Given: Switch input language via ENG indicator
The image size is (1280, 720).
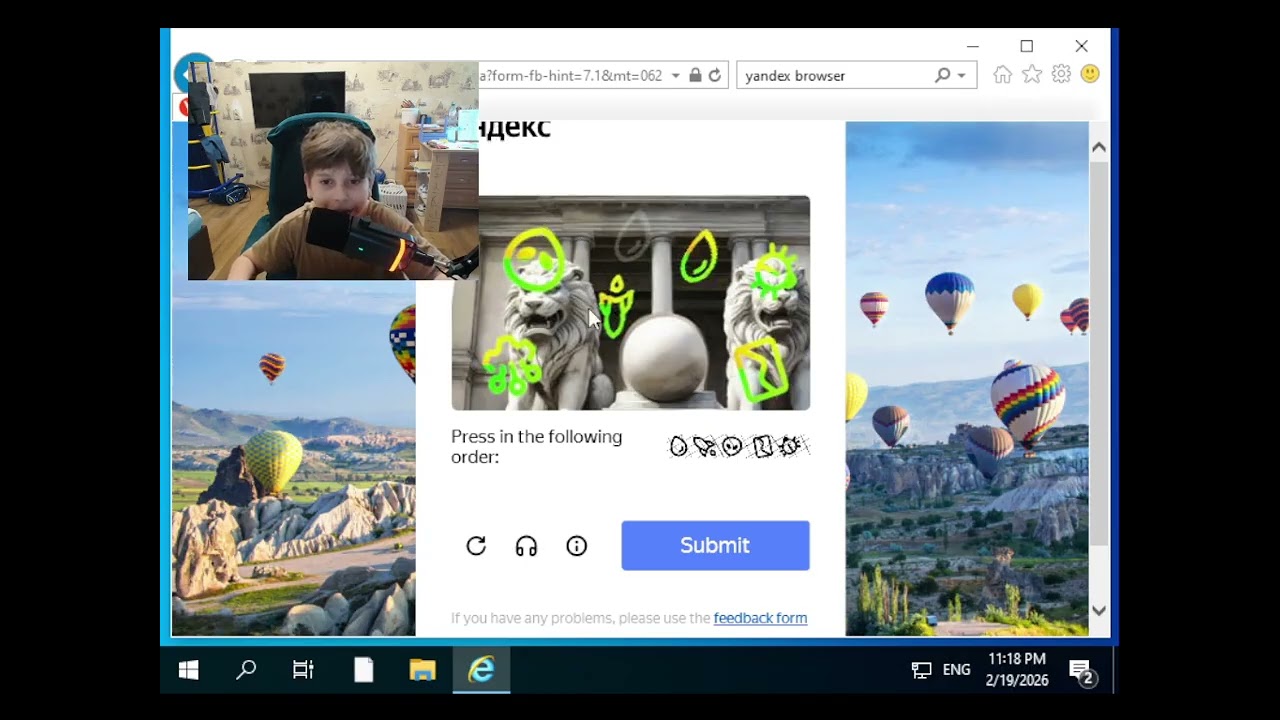Looking at the screenshot, I should [x=957, y=670].
